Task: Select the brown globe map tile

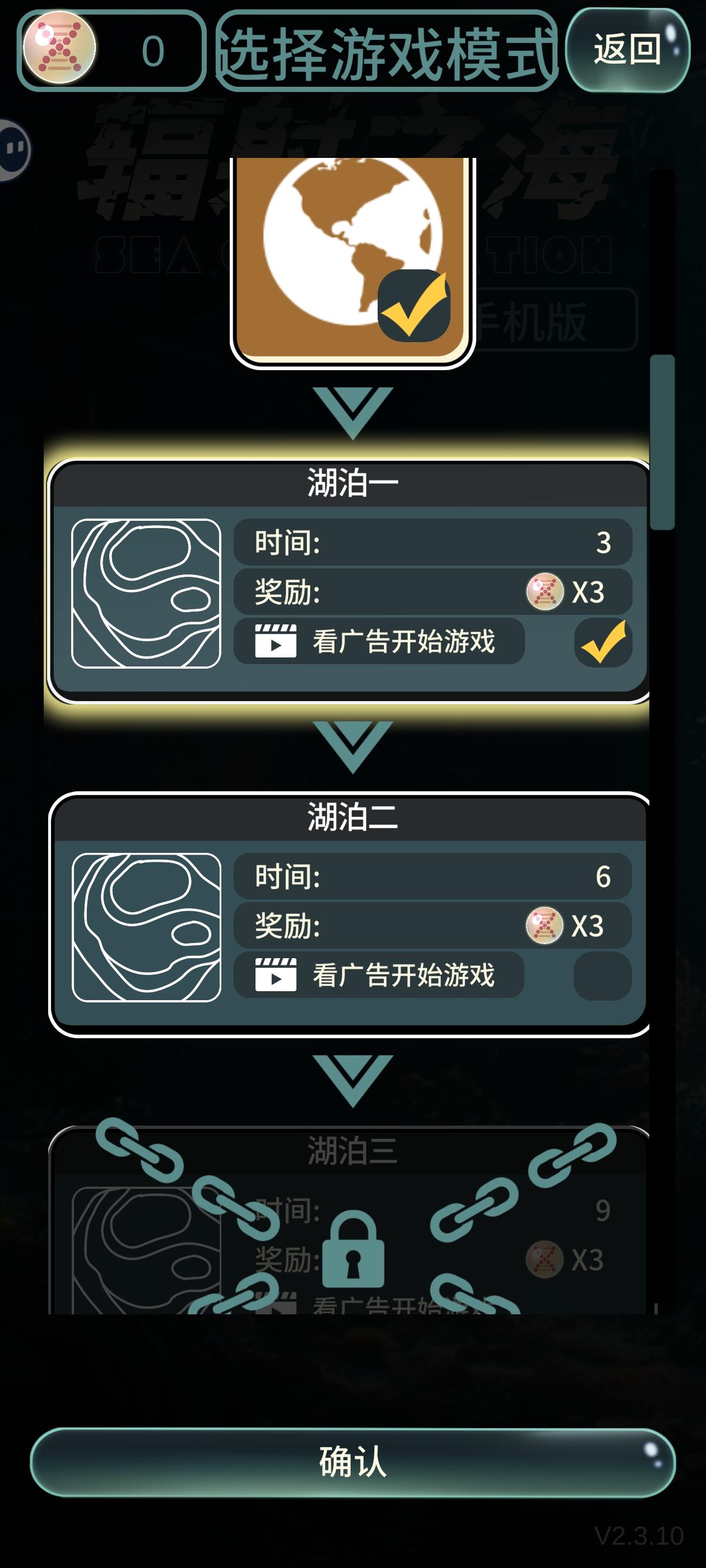Action: click(352, 262)
